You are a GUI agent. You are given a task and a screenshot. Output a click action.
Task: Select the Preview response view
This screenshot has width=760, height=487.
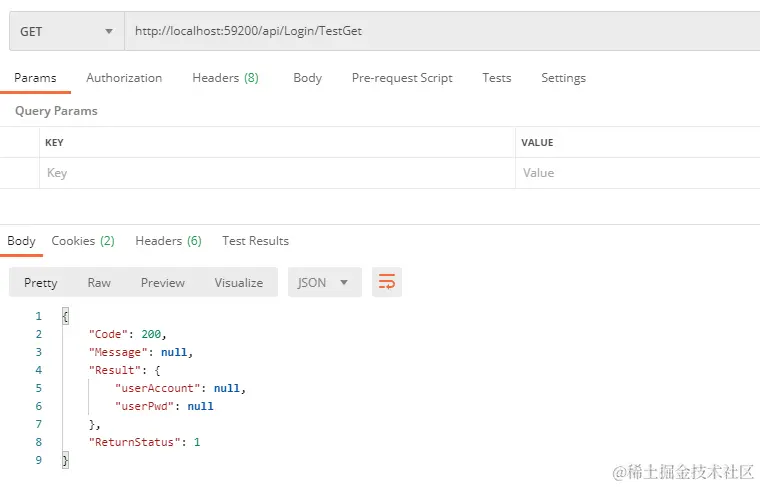[163, 283]
